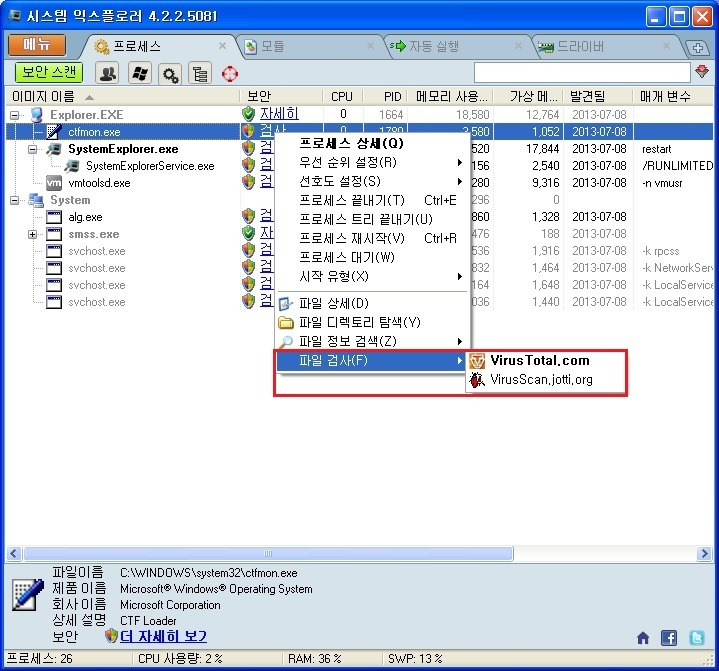719x671 pixels.
Task: Select 파일 검사(F) menu entry
Action: 371,360
